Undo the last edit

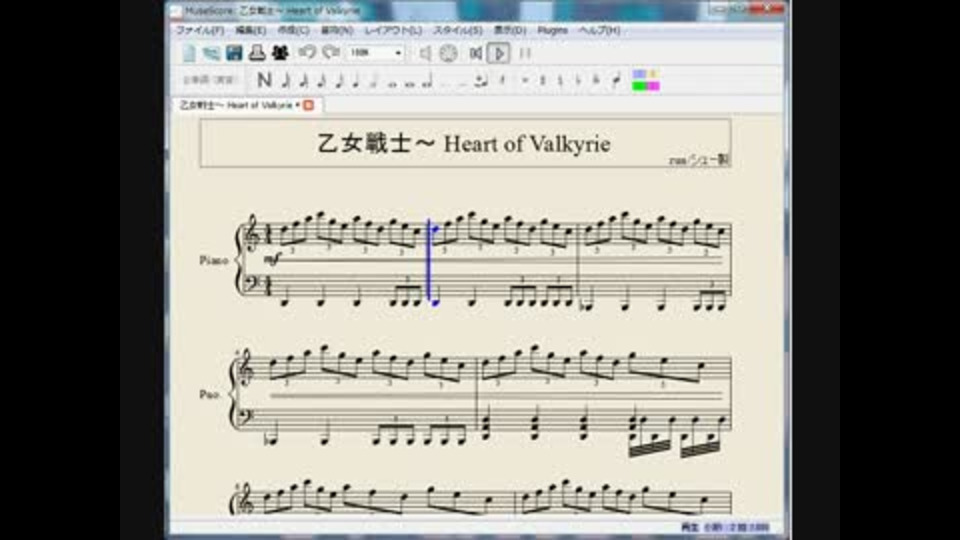tap(307, 53)
